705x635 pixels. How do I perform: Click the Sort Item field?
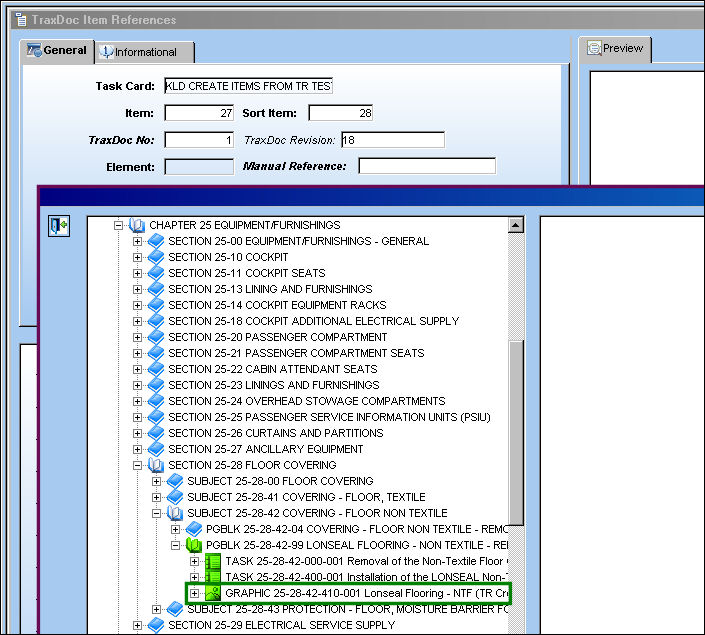340,113
